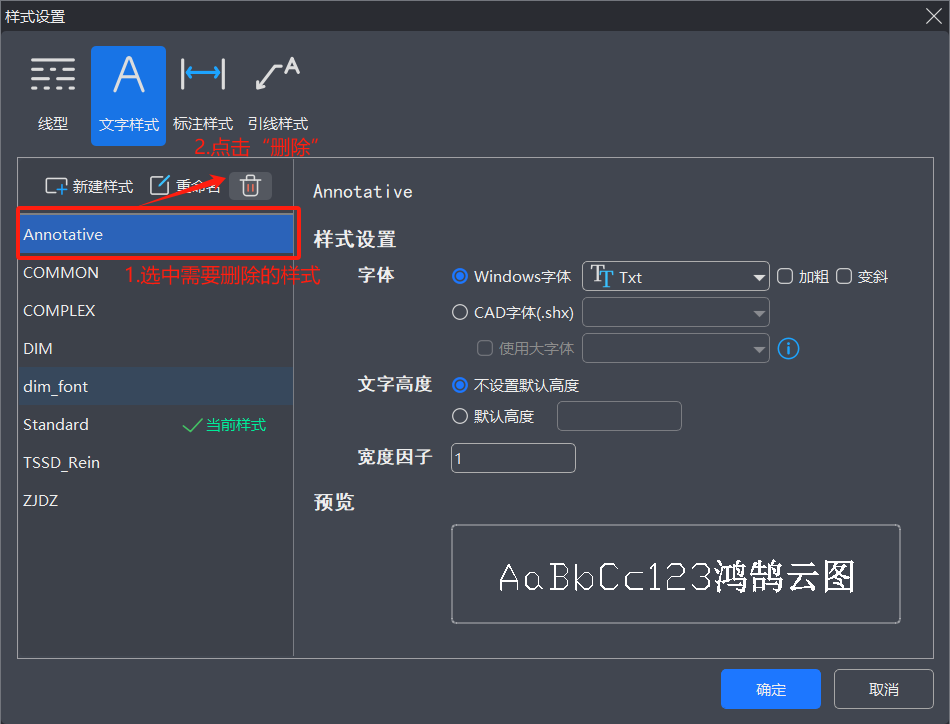950x724 pixels.
Task: Select the Windows字体 radio button
Action: pyautogui.click(x=460, y=277)
